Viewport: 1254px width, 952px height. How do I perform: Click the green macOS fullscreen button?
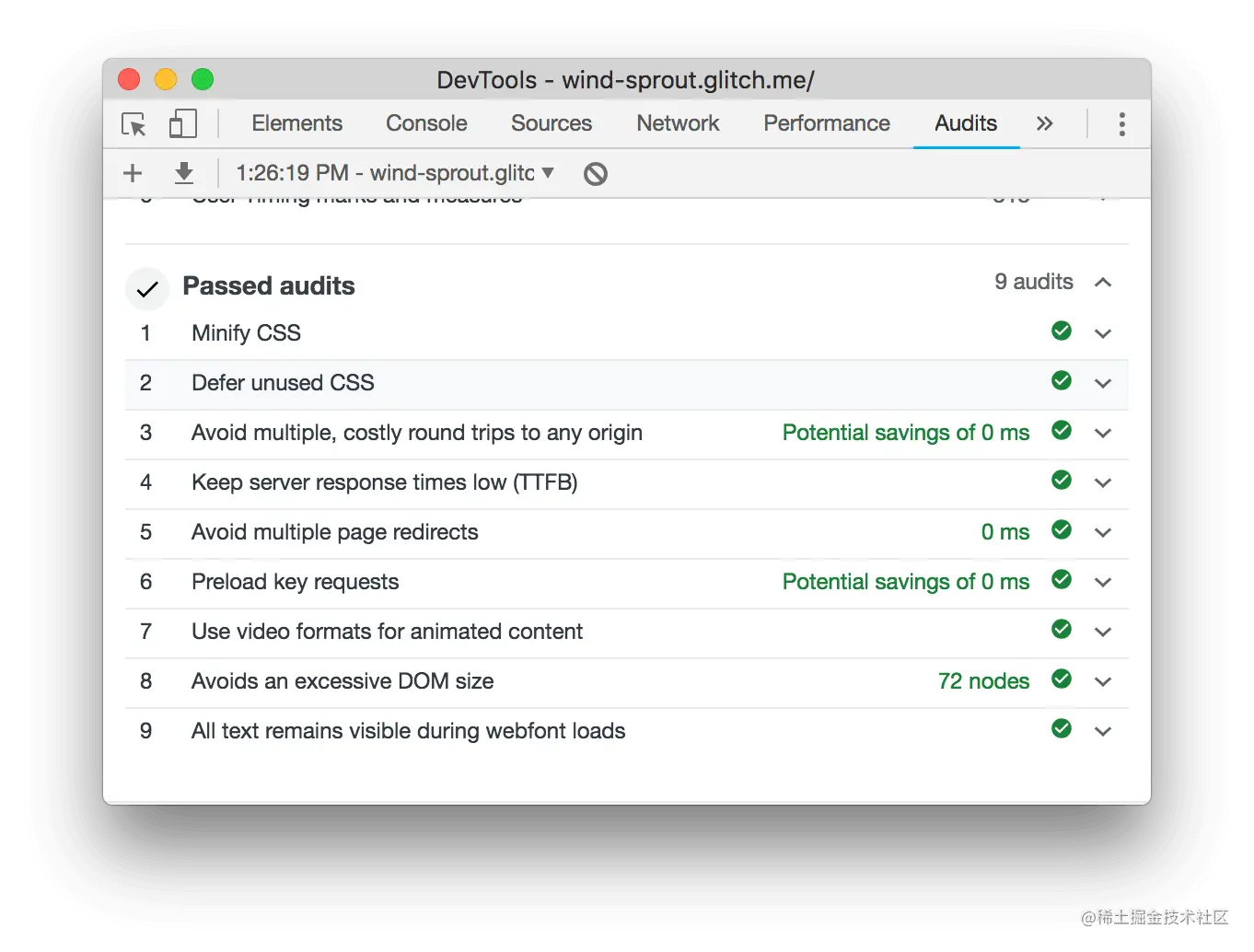click(x=203, y=80)
